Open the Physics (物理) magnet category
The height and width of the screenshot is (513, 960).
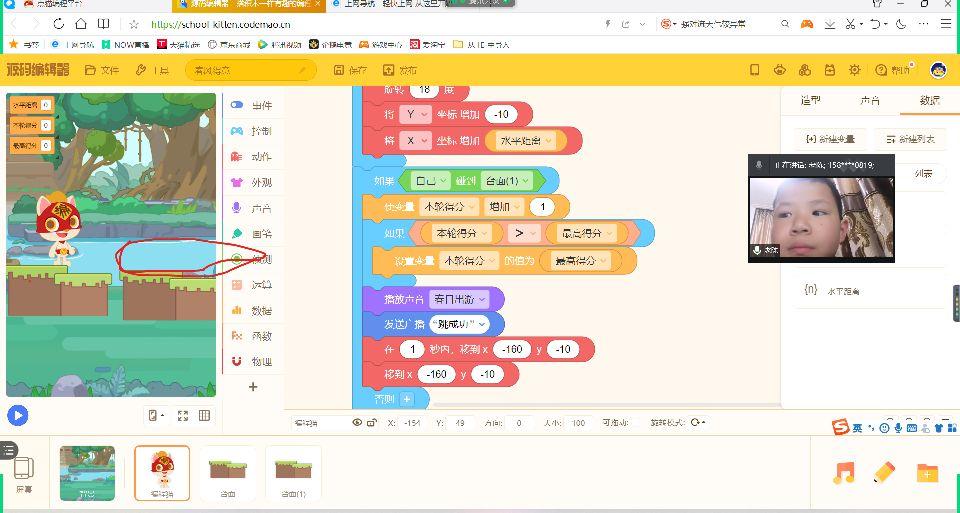pyautogui.click(x=251, y=361)
